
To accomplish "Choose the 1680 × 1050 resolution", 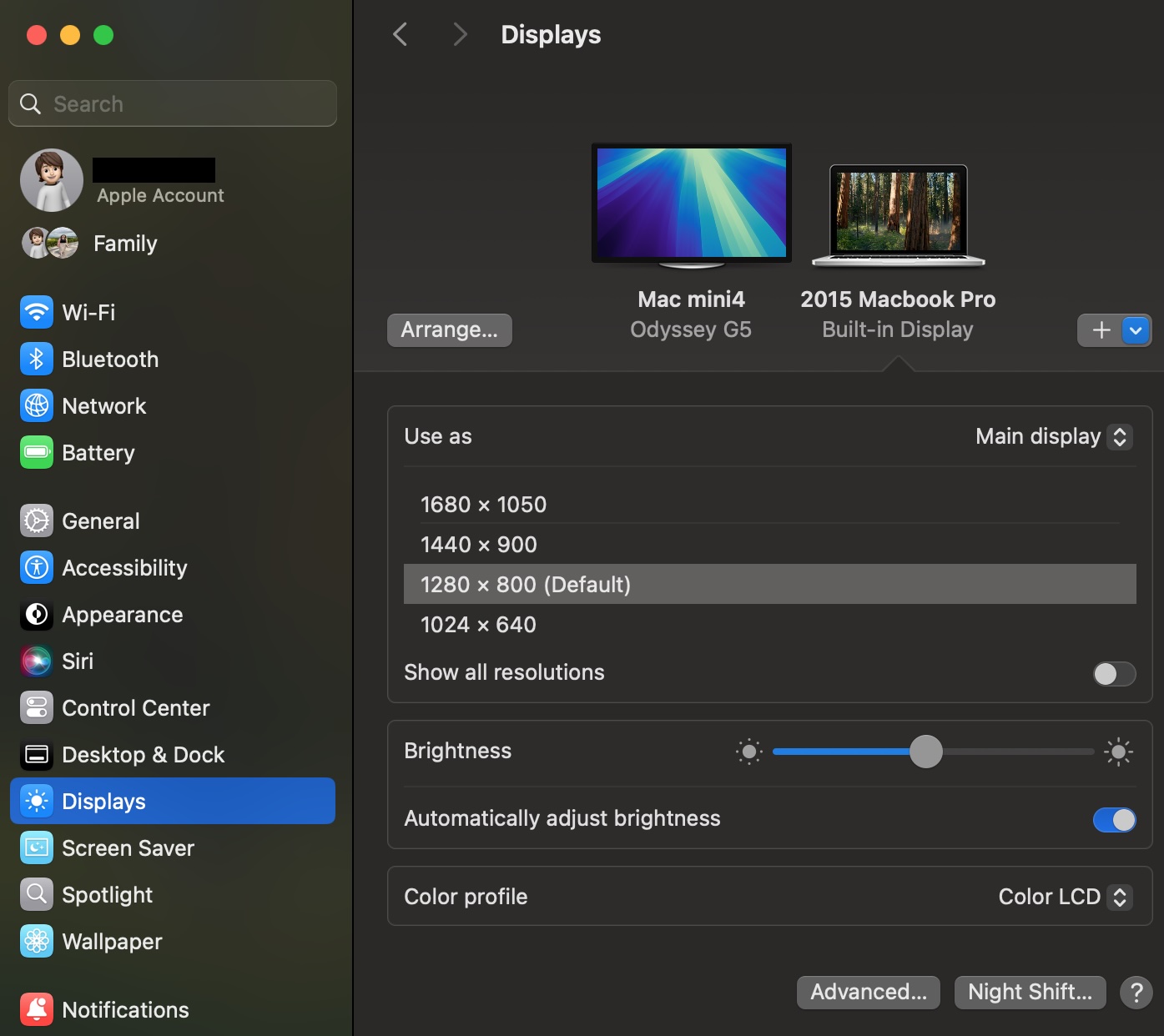I will click(x=769, y=505).
